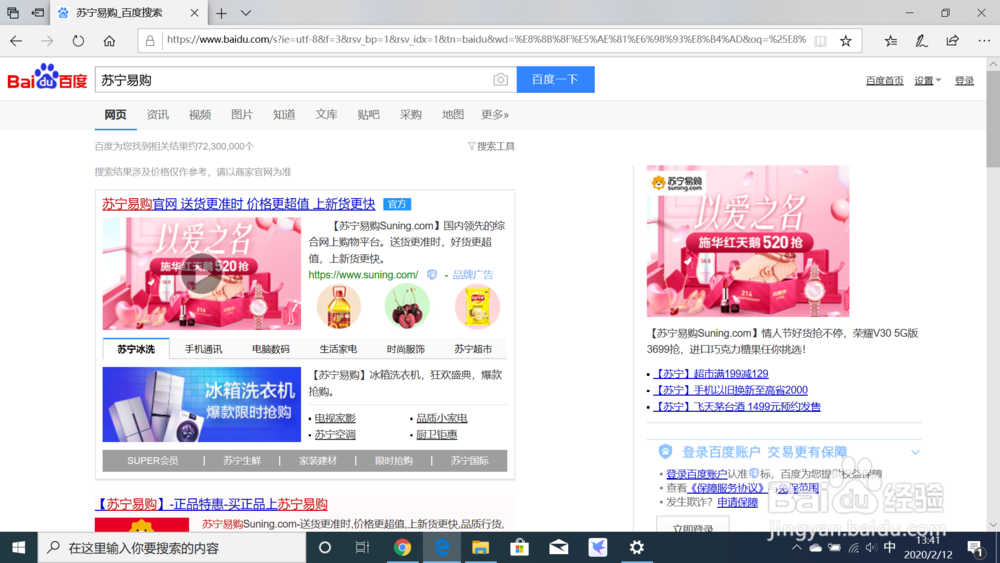Click the 百度一下 search button
The width and height of the screenshot is (1000, 563).
click(x=555, y=79)
